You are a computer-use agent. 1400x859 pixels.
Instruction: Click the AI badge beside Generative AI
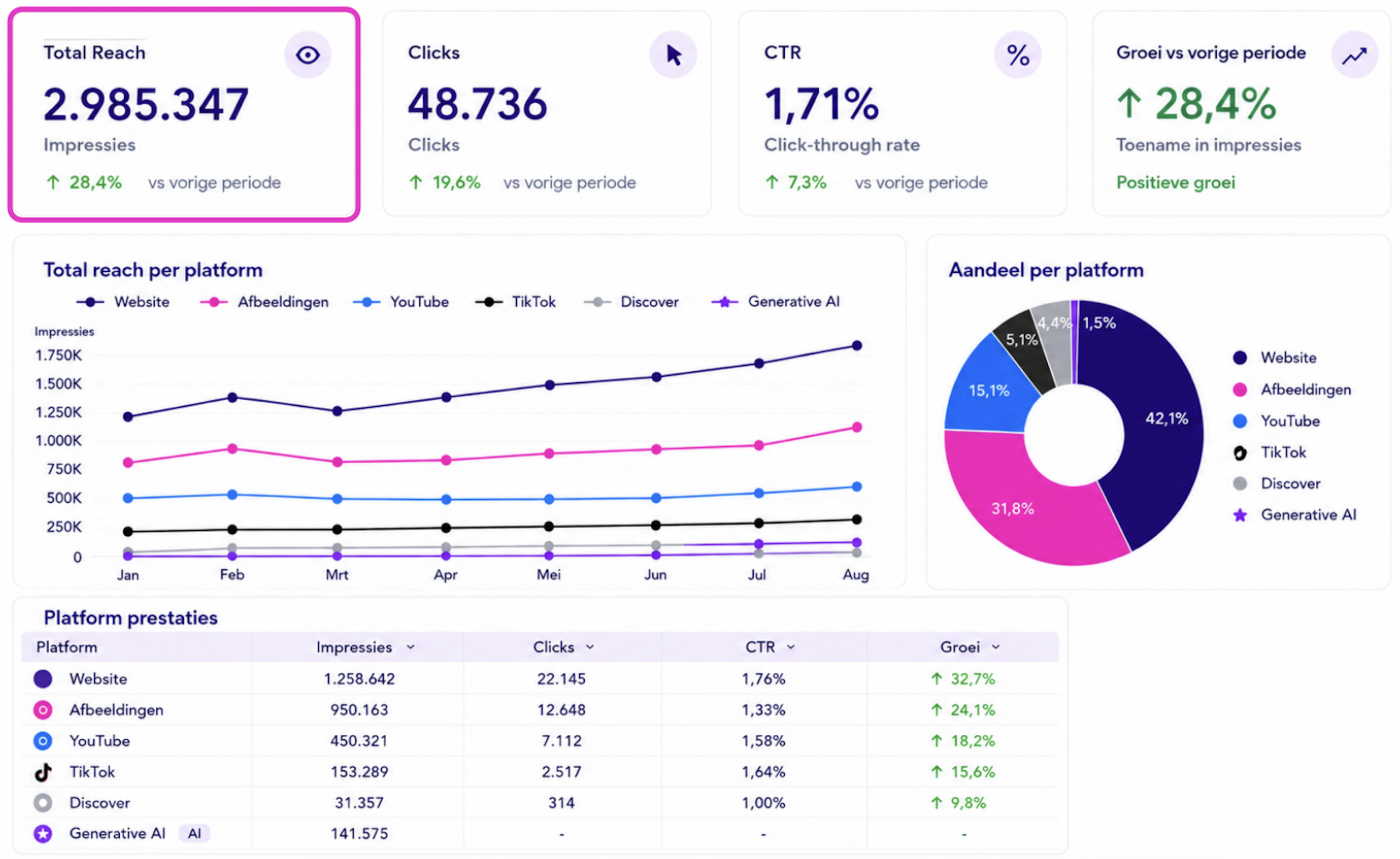tap(194, 833)
